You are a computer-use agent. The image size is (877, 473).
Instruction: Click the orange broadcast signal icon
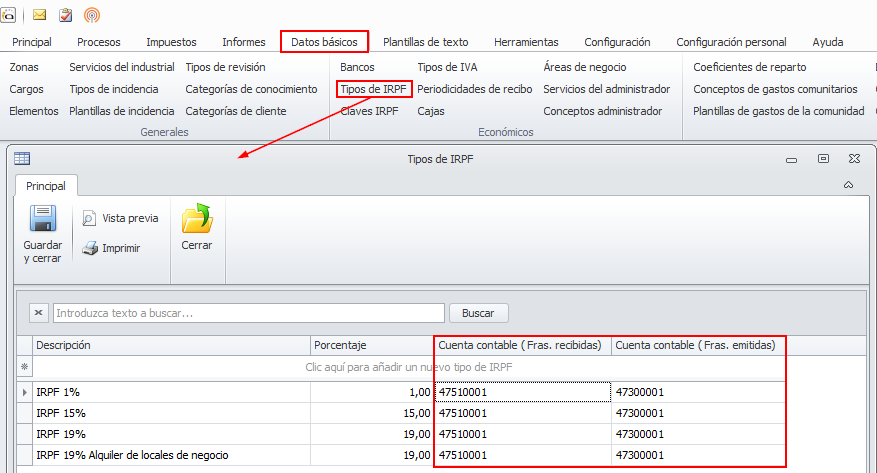[x=92, y=15]
